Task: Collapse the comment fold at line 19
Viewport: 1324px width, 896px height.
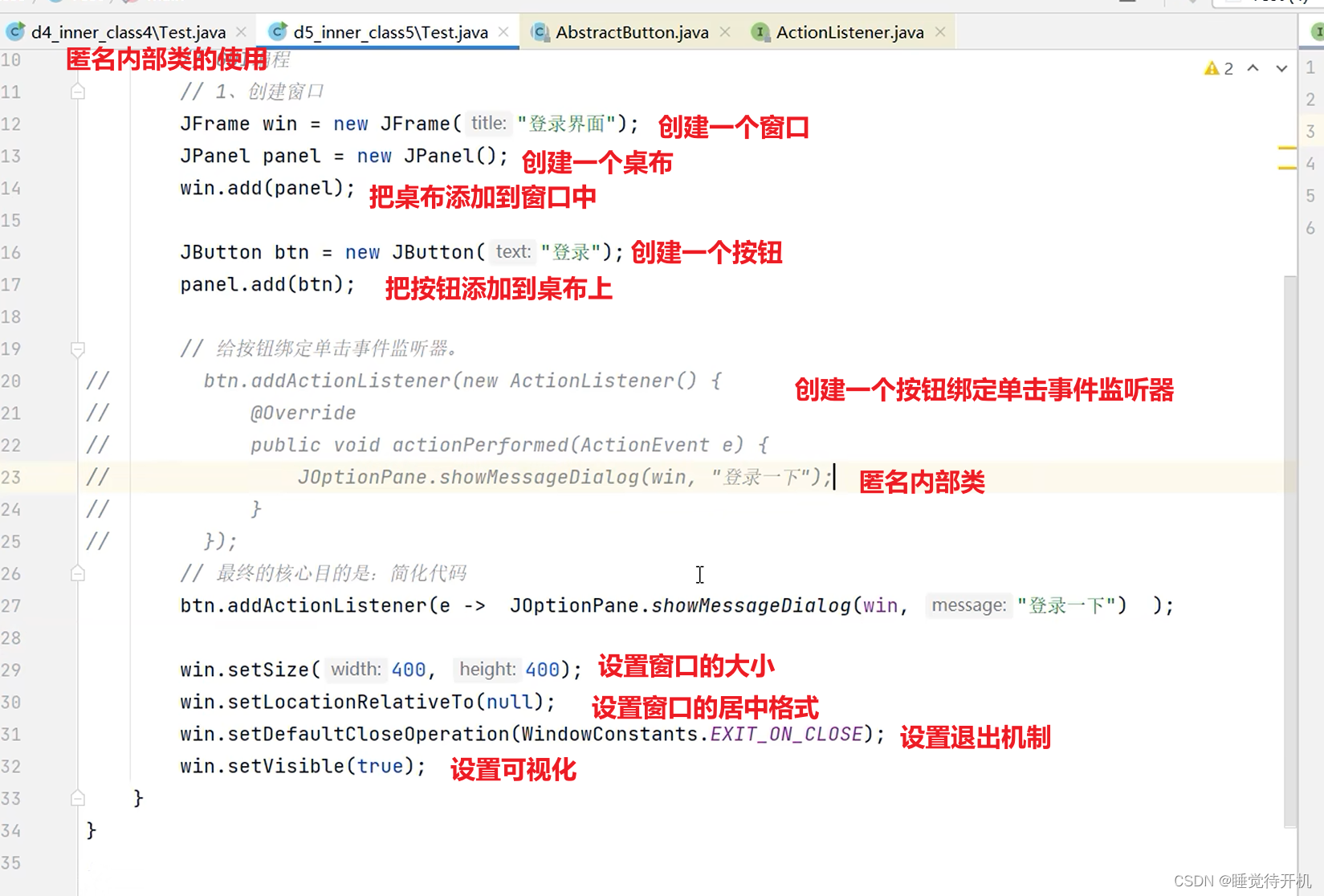Action: coord(78,348)
